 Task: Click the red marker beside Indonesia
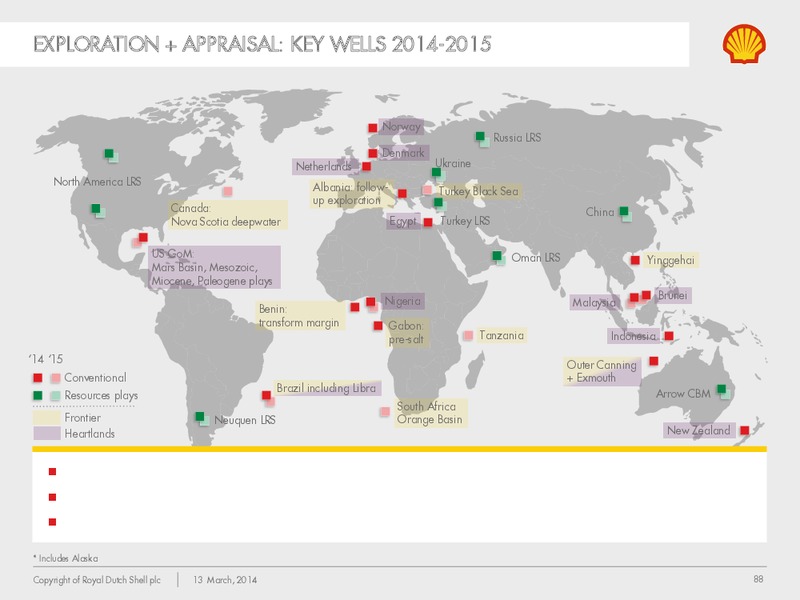point(669,336)
